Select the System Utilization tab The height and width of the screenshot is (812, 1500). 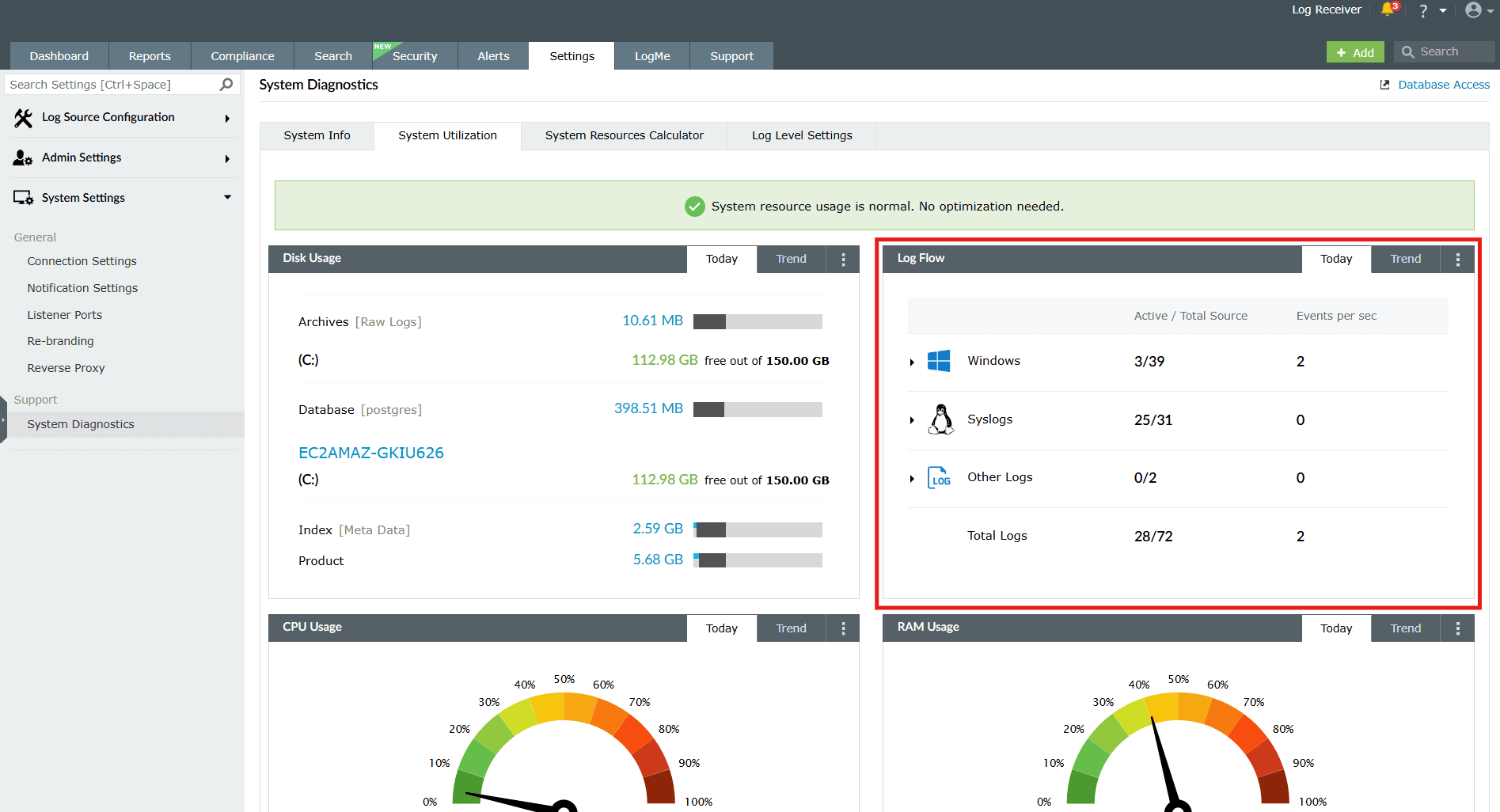447,135
